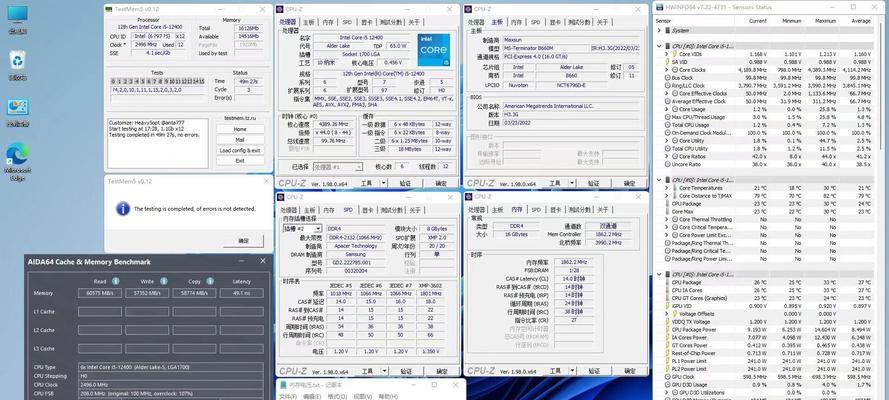Open the Microsoft Edge desktop icon

pos(18,155)
